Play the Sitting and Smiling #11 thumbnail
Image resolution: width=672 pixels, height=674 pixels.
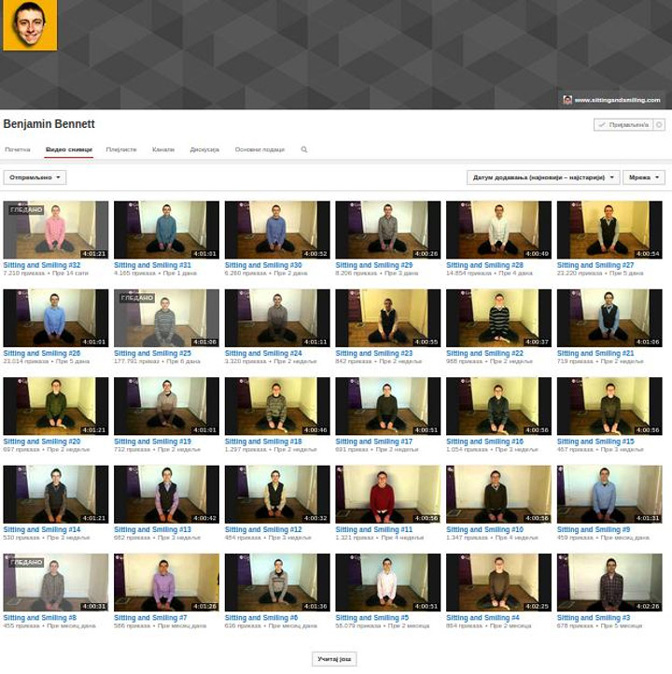pos(388,494)
